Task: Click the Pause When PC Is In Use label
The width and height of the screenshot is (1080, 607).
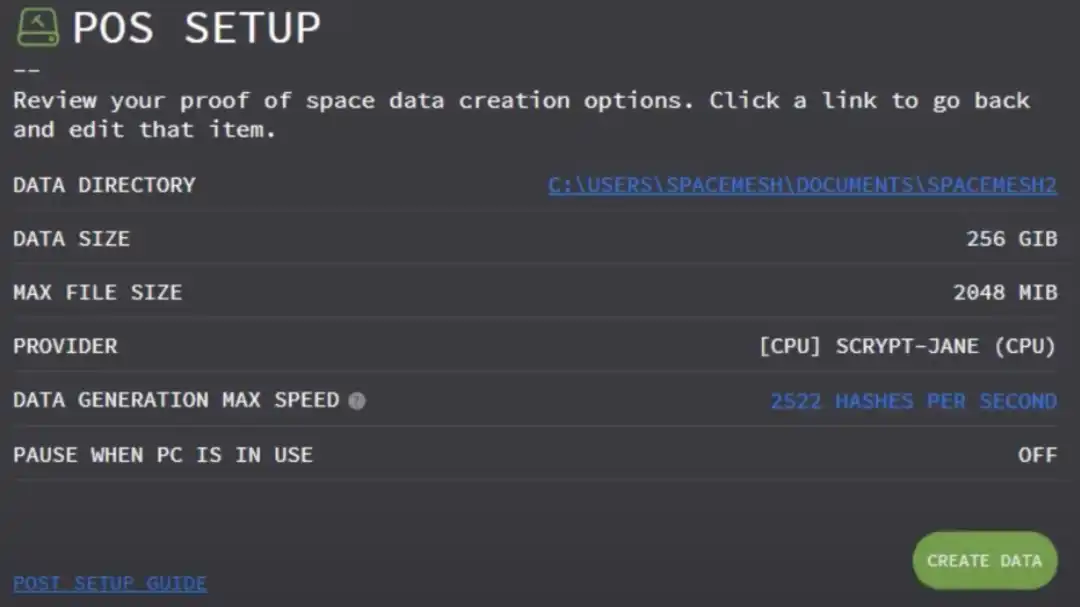Action: 163,455
